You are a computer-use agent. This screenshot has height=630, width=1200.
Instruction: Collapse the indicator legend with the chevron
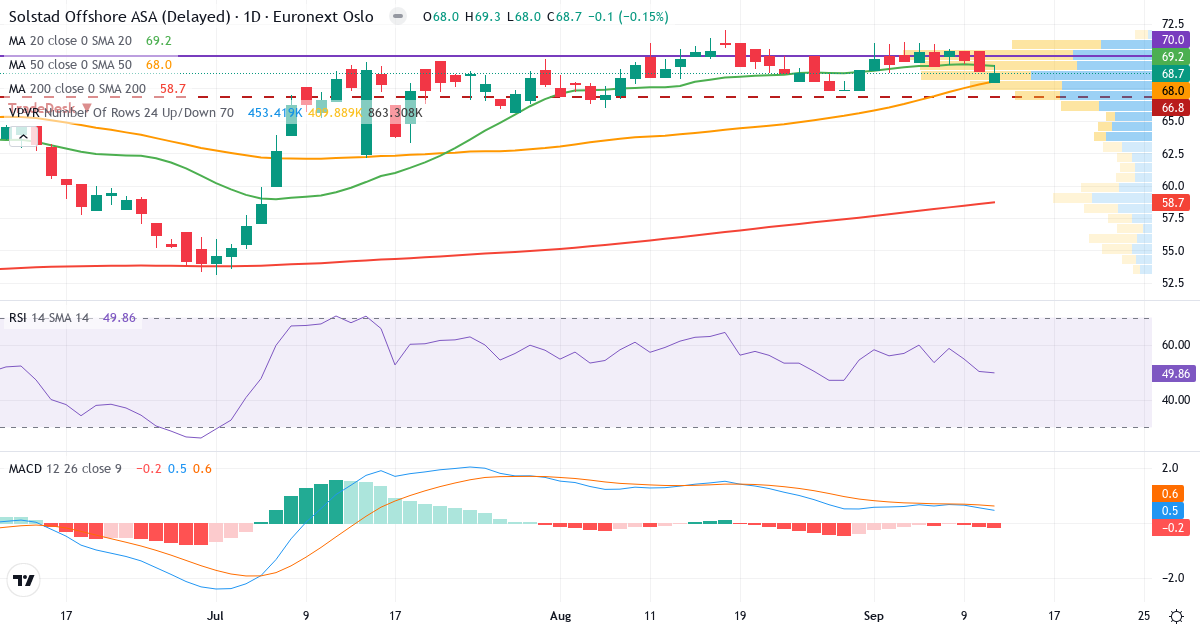(x=21, y=136)
